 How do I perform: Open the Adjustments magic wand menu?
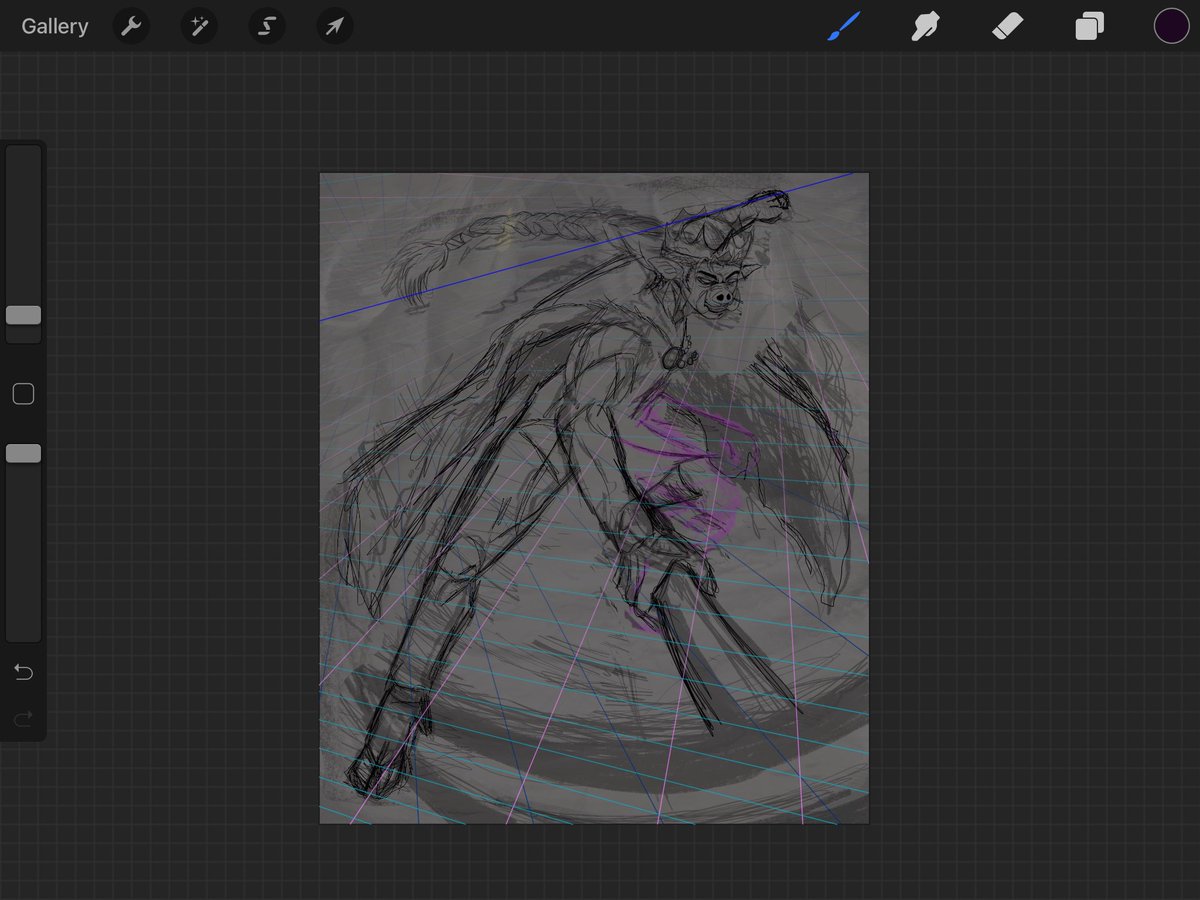click(199, 26)
